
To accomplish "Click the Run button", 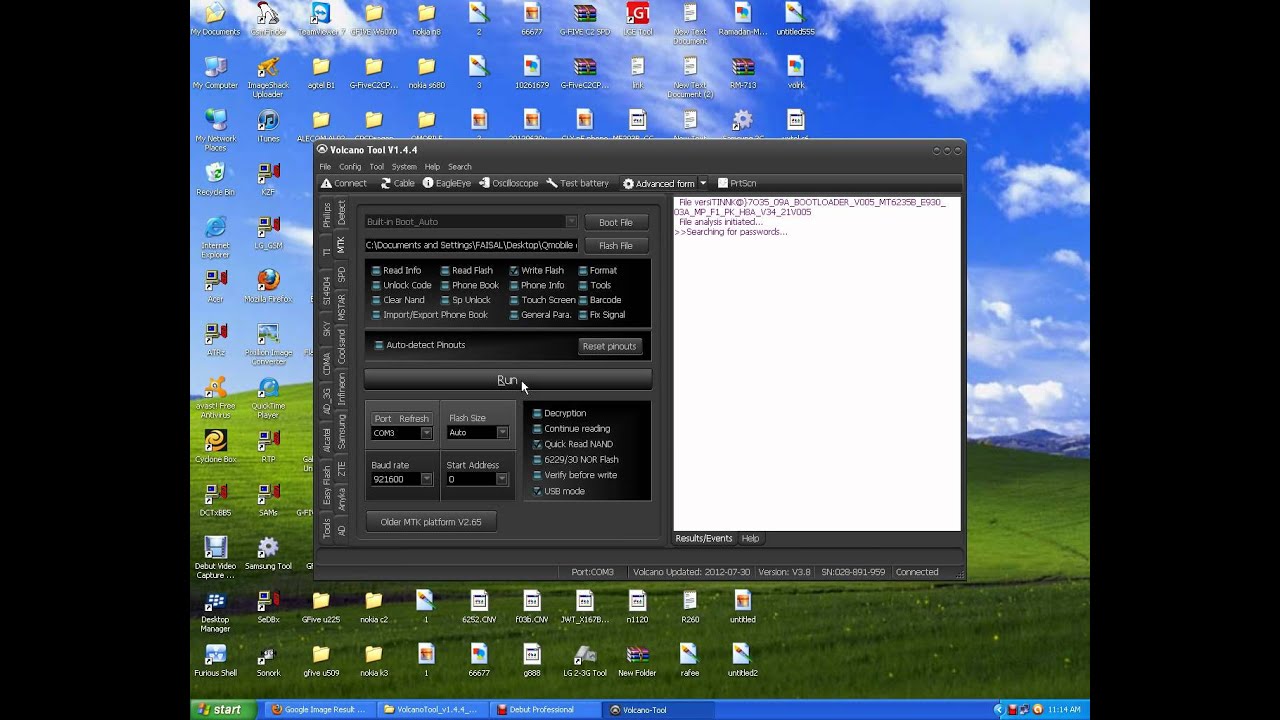I will [x=508, y=380].
